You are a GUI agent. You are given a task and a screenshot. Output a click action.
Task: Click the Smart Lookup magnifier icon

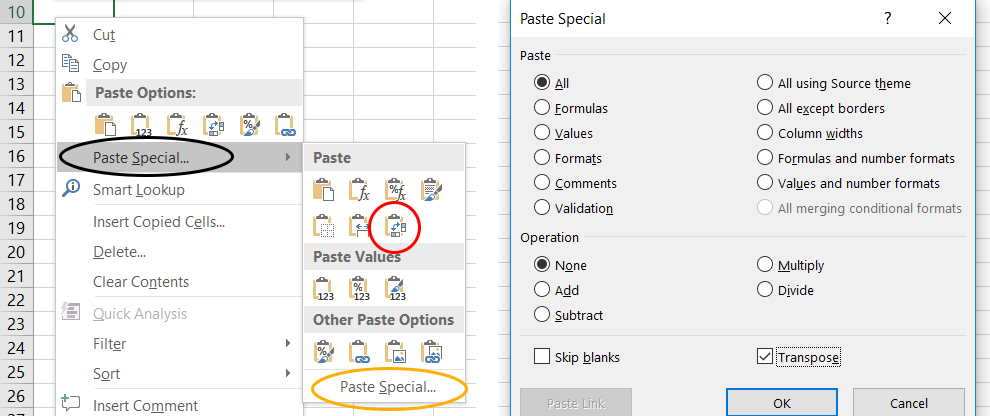pyautogui.click(x=71, y=189)
